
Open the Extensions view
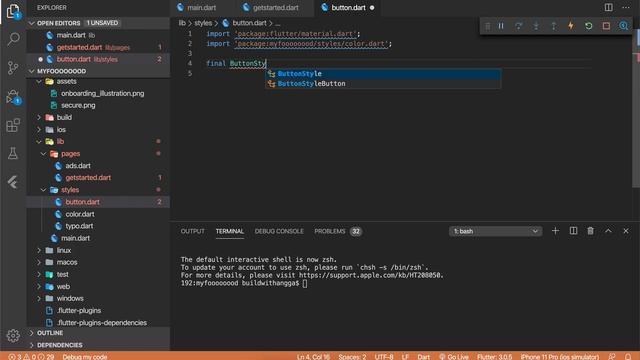(x=13, y=125)
